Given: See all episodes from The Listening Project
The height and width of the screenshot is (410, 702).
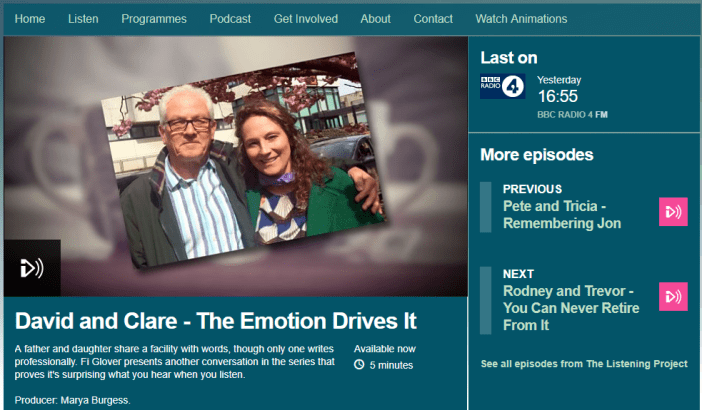Looking at the screenshot, I should pos(584,364).
